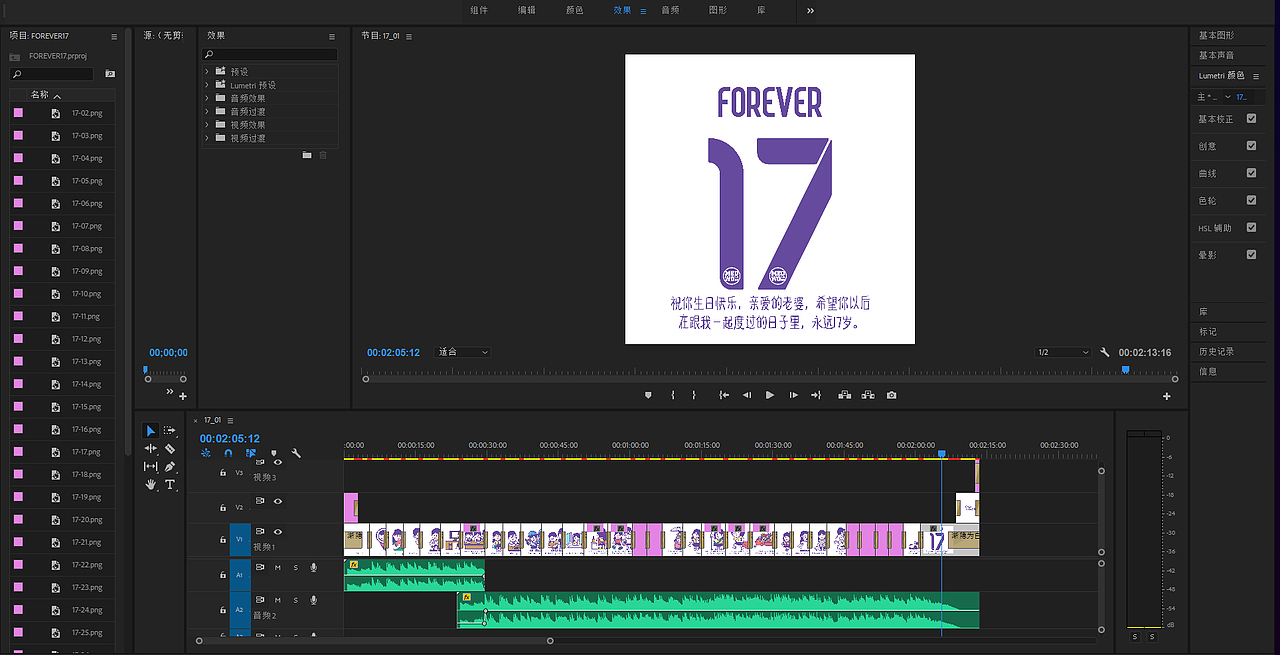This screenshot has height=655, width=1280.
Task: Mark Out point in program monitor
Action: click(694, 395)
